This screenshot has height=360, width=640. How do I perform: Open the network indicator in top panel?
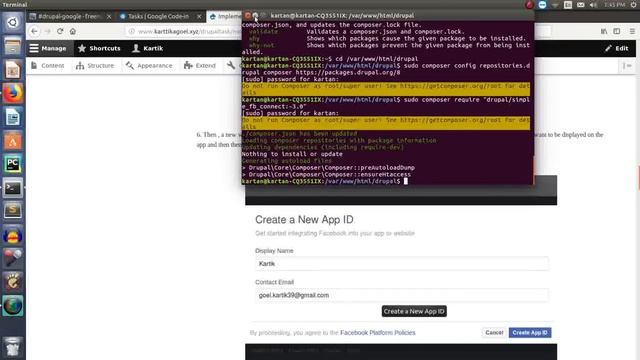tap(555, 4)
